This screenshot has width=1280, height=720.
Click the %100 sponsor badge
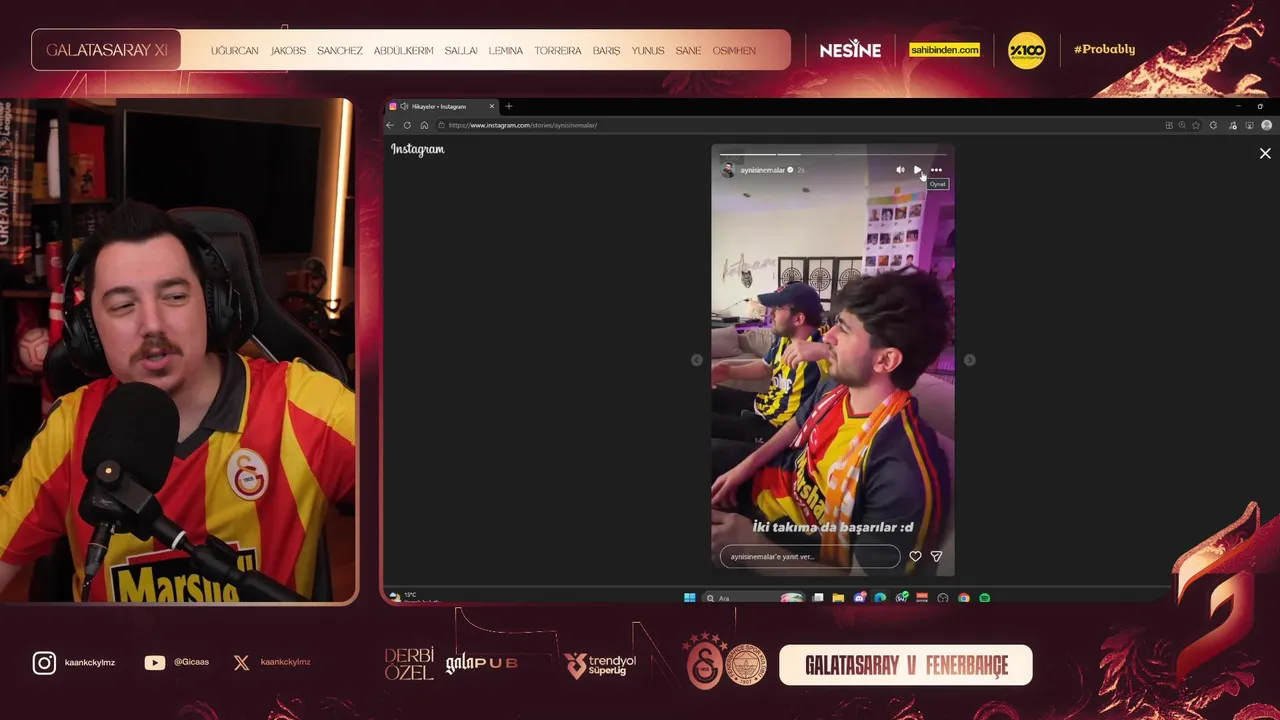coord(1026,50)
